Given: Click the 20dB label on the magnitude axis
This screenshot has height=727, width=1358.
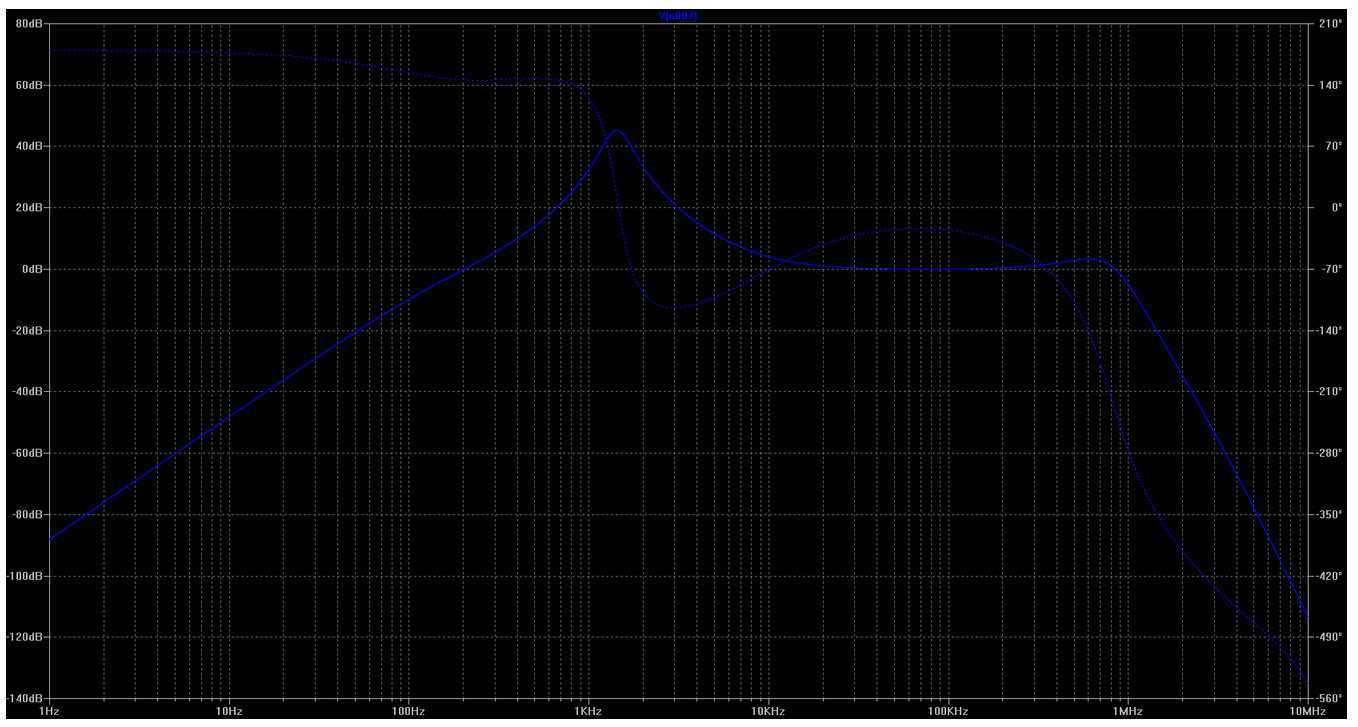Looking at the screenshot, I should click(x=29, y=208).
